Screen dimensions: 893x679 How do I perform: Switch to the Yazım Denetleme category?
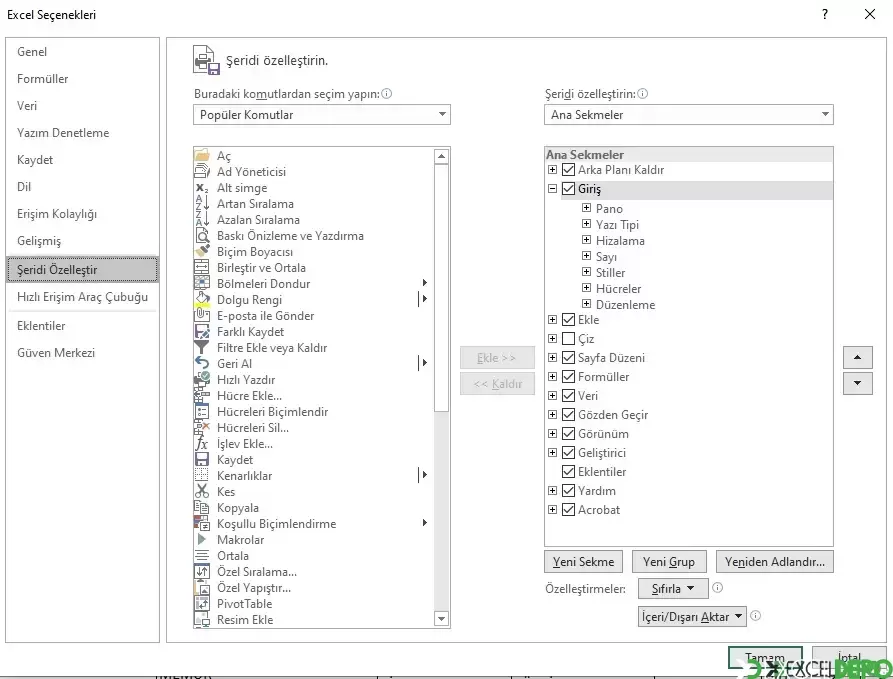point(83,133)
